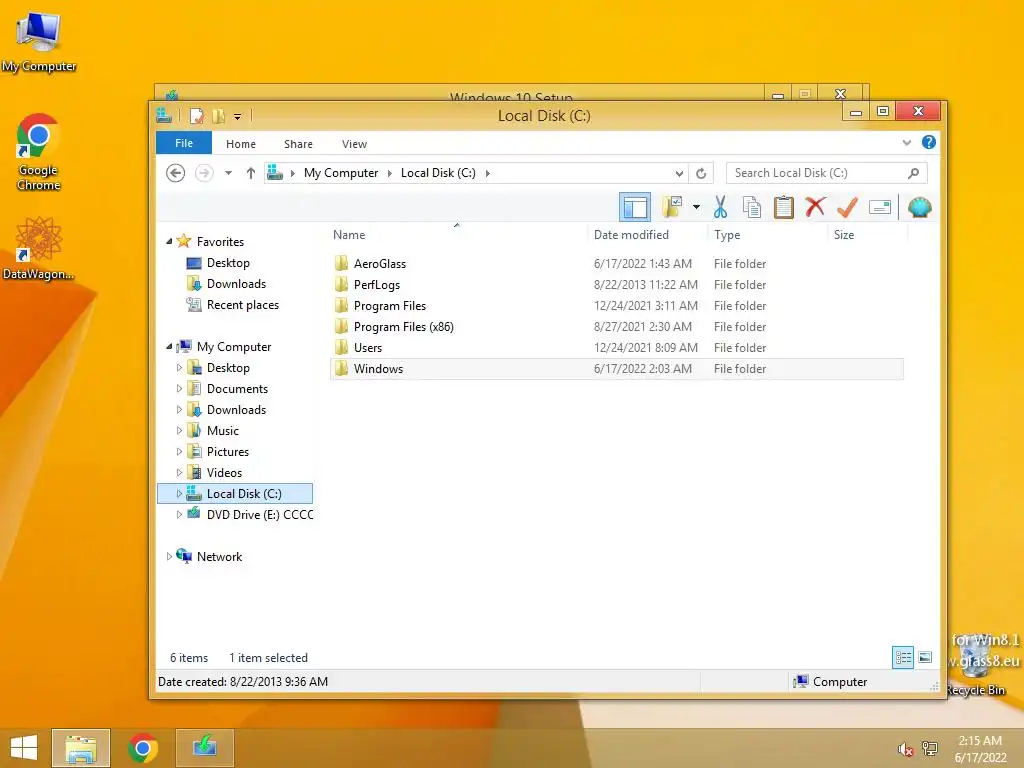Click the search magnifier icon
Screen dimensions: 1024x768
coord(914,173)
